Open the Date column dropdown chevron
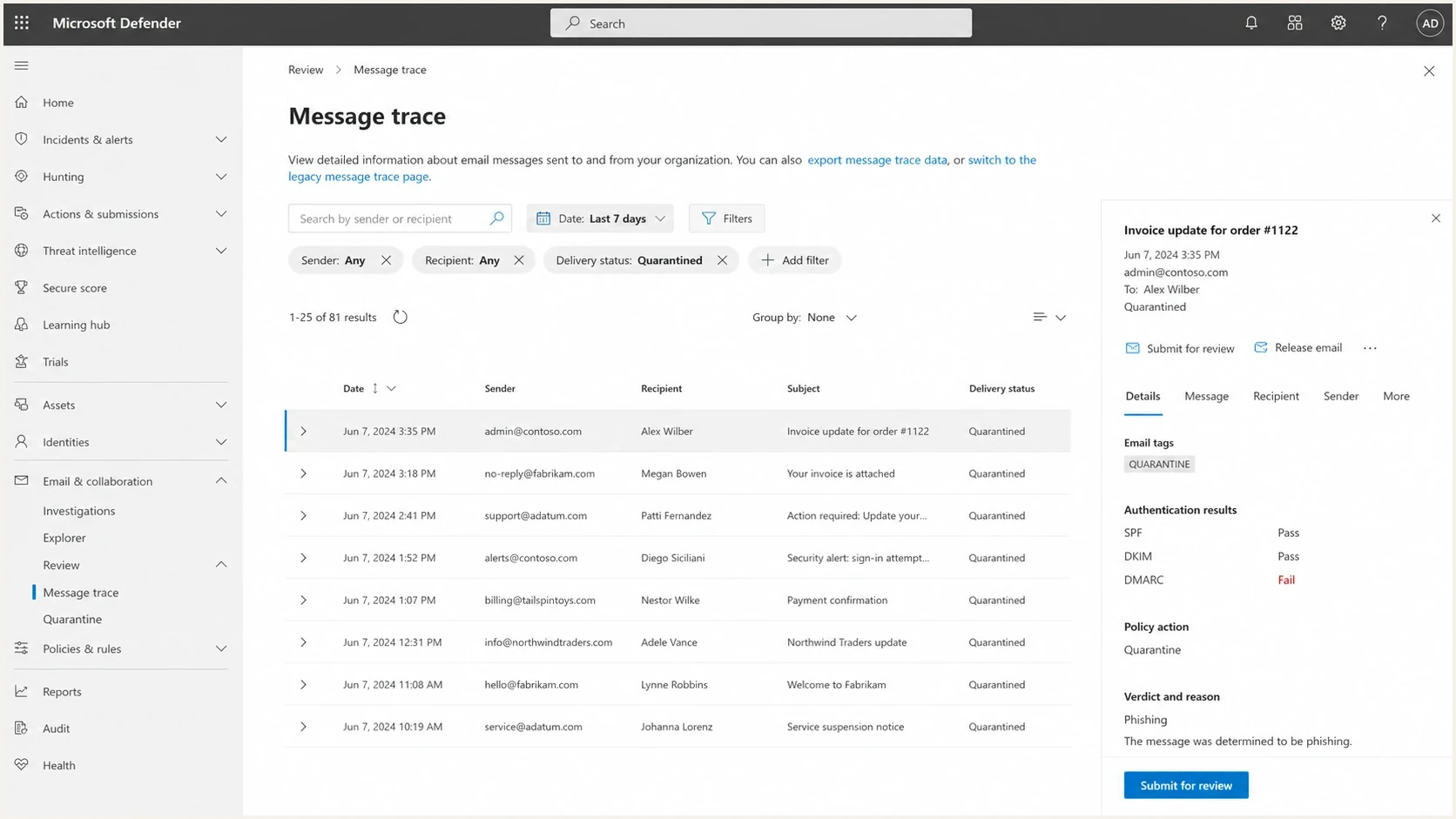 click(x=391, y=388)
